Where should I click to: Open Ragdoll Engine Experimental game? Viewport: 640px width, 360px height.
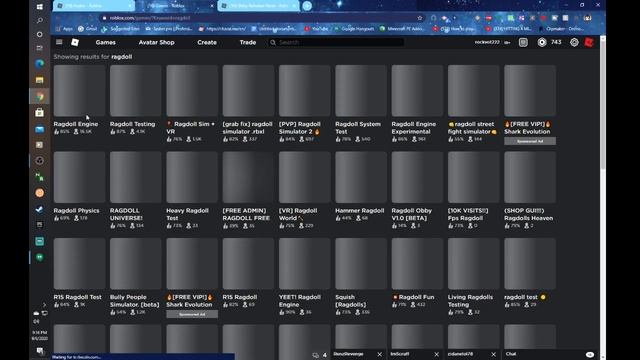[x=417, y=91]
